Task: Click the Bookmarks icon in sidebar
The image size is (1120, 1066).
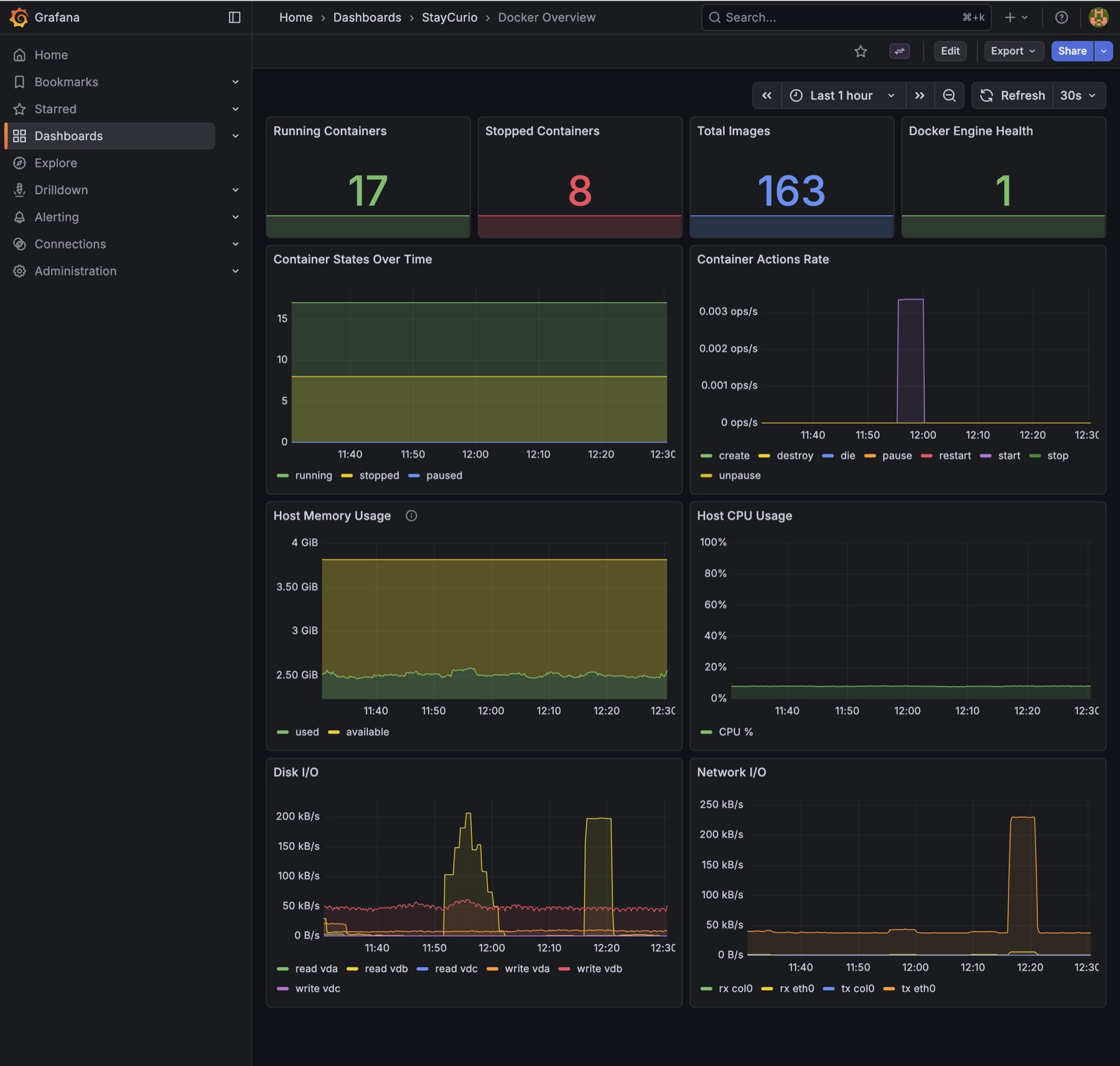Action: click(20, 82)
